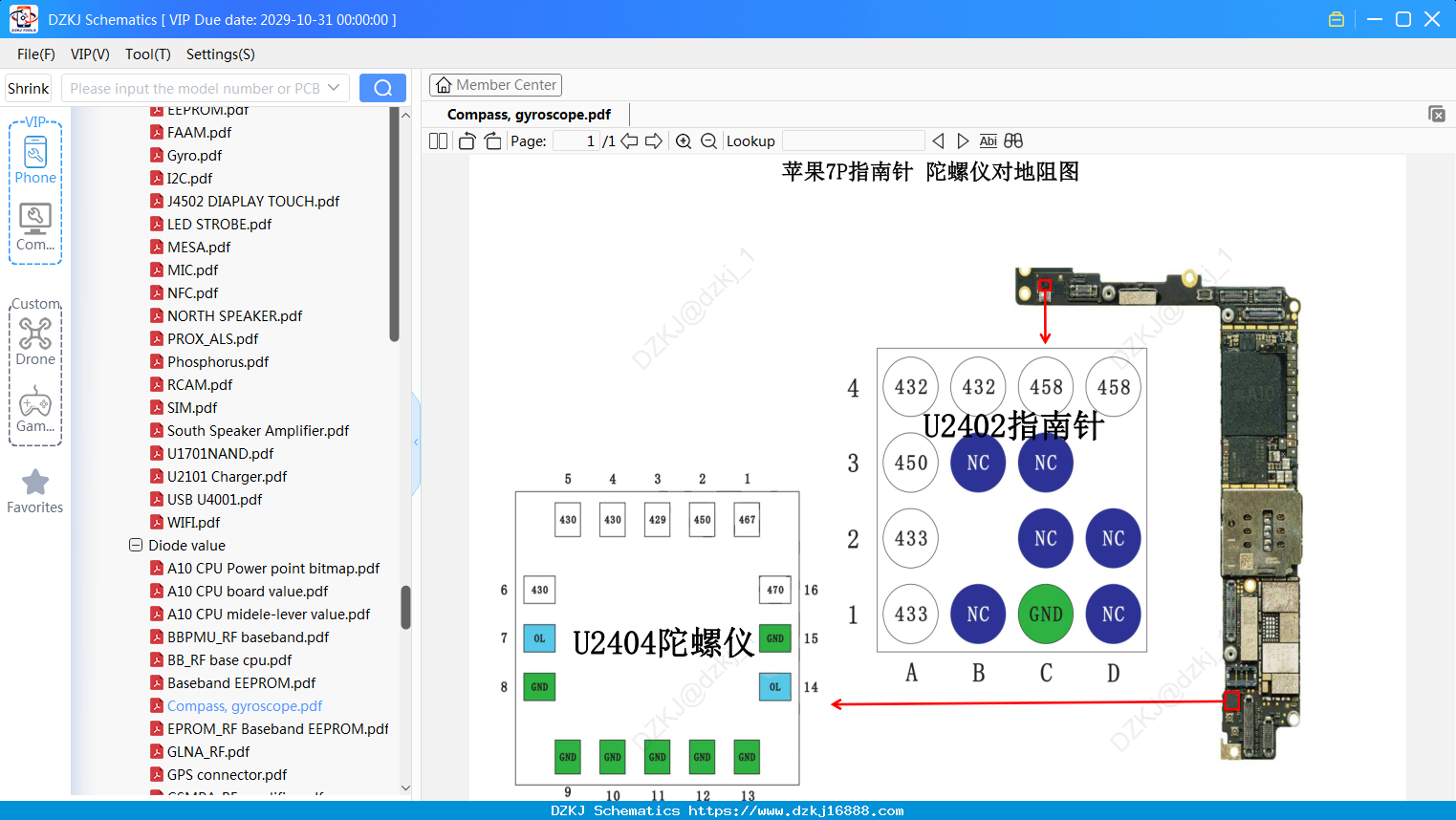Open the Settings(S) menu

click(221, 54)
